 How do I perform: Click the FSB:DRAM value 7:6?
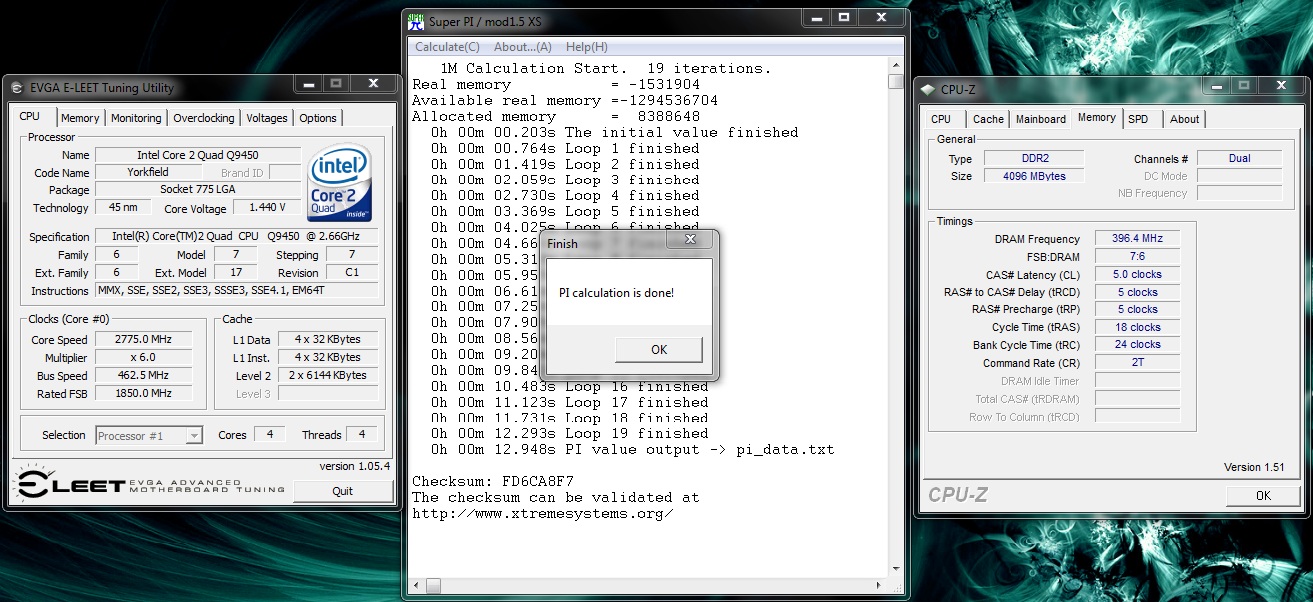[1138, 256]
